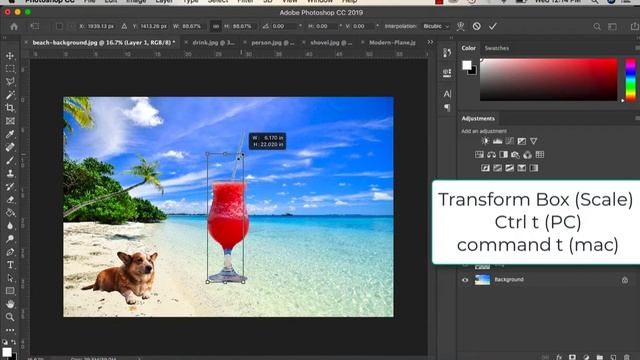Open the Edit Toolbar ellipsis menu

[10, 330]
